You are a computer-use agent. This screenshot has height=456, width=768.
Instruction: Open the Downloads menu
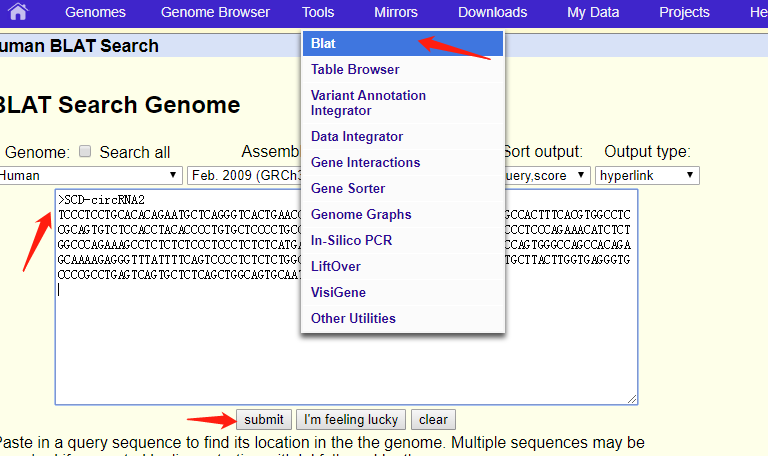pyautogui.click(x=492, y=12)
